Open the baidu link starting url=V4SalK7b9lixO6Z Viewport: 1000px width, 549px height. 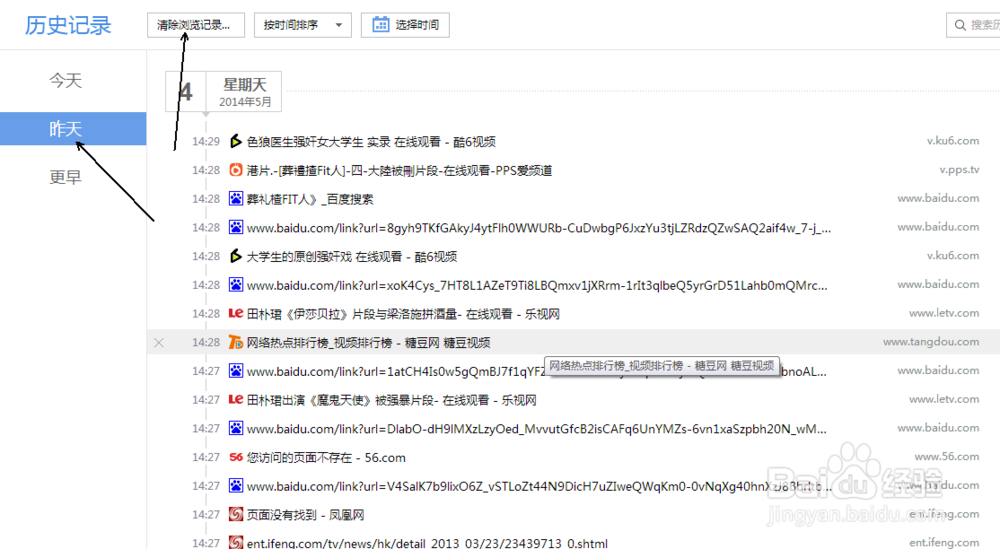point(539,486)
